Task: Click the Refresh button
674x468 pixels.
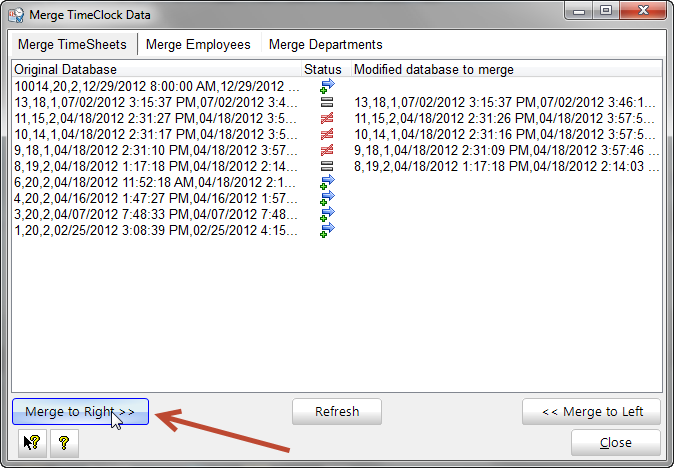Action: point(337,412)
